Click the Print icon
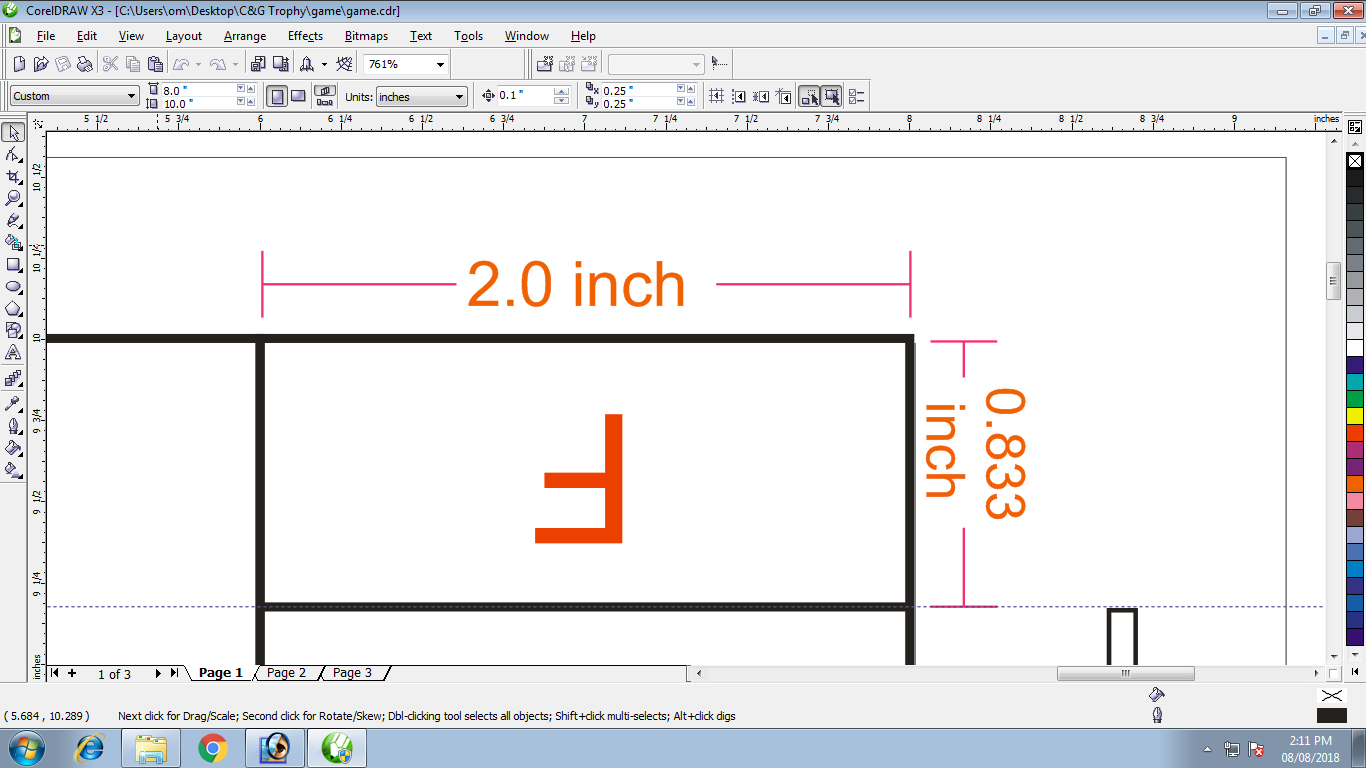The height and width of the screenshot is (768, 1366). point(85,64)
